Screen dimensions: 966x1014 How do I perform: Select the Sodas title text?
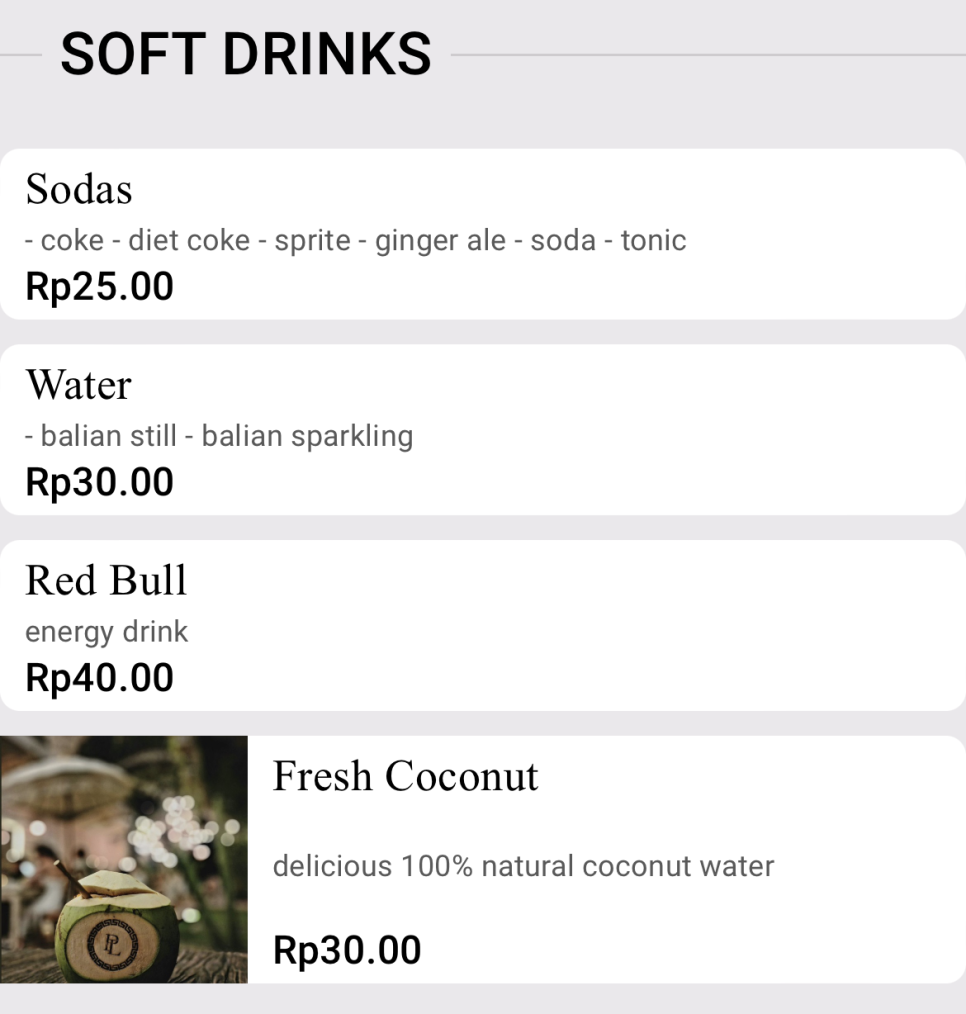tap(79, 189)
